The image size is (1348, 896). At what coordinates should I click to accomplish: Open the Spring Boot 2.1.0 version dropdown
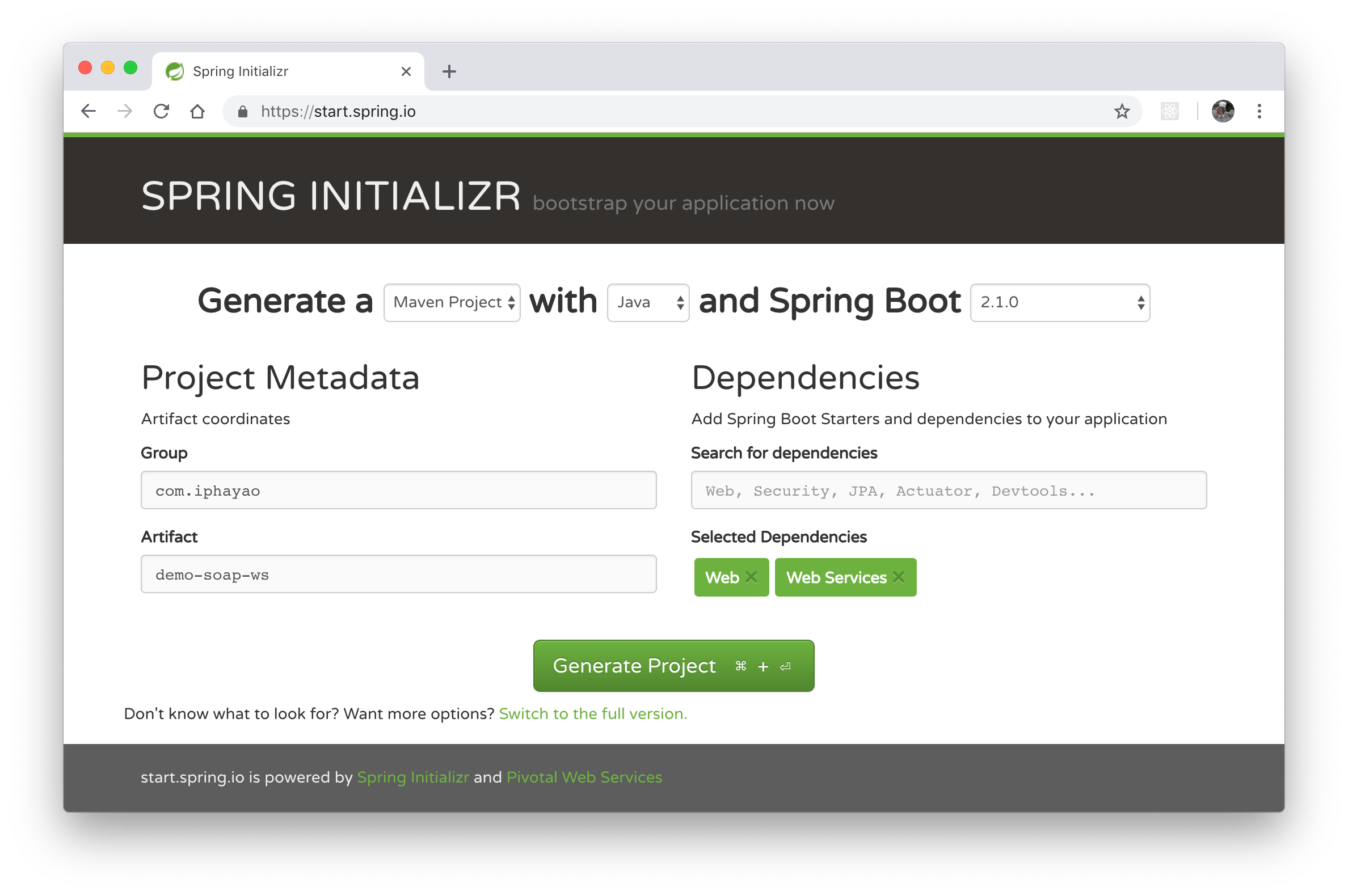(1060, 302)
